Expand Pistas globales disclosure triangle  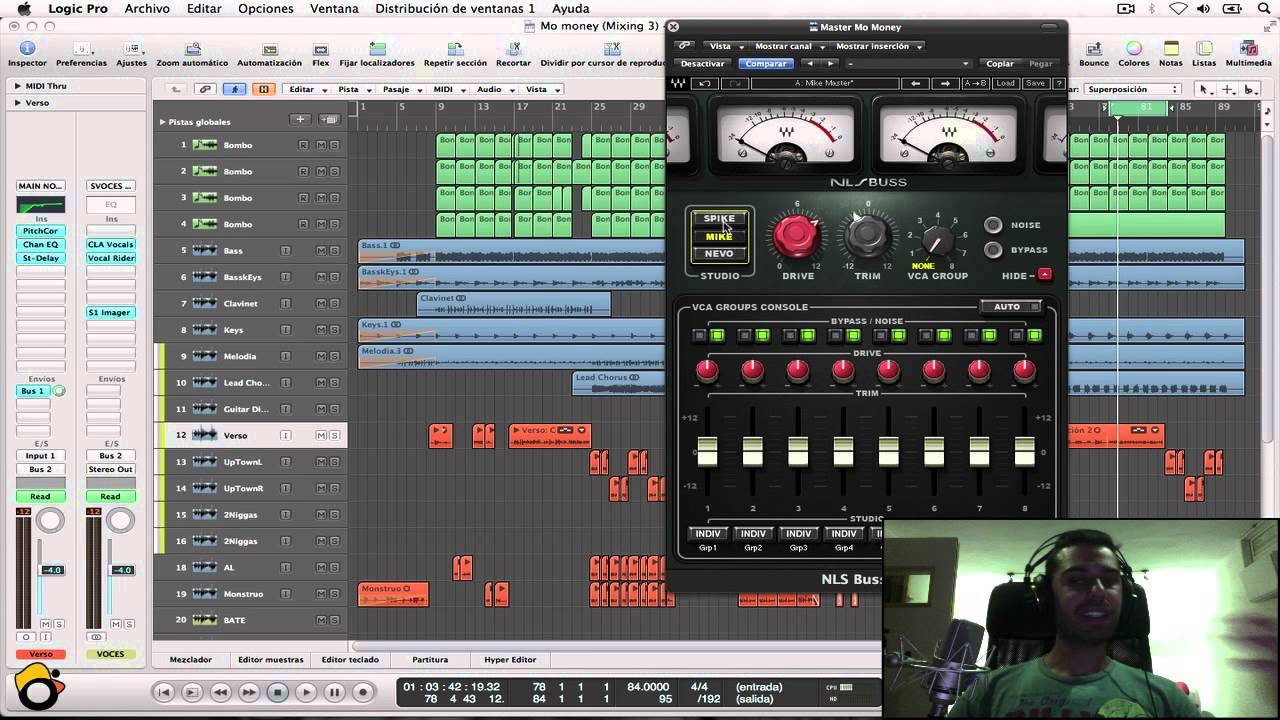pyautogui.click(x=162, y=122)
